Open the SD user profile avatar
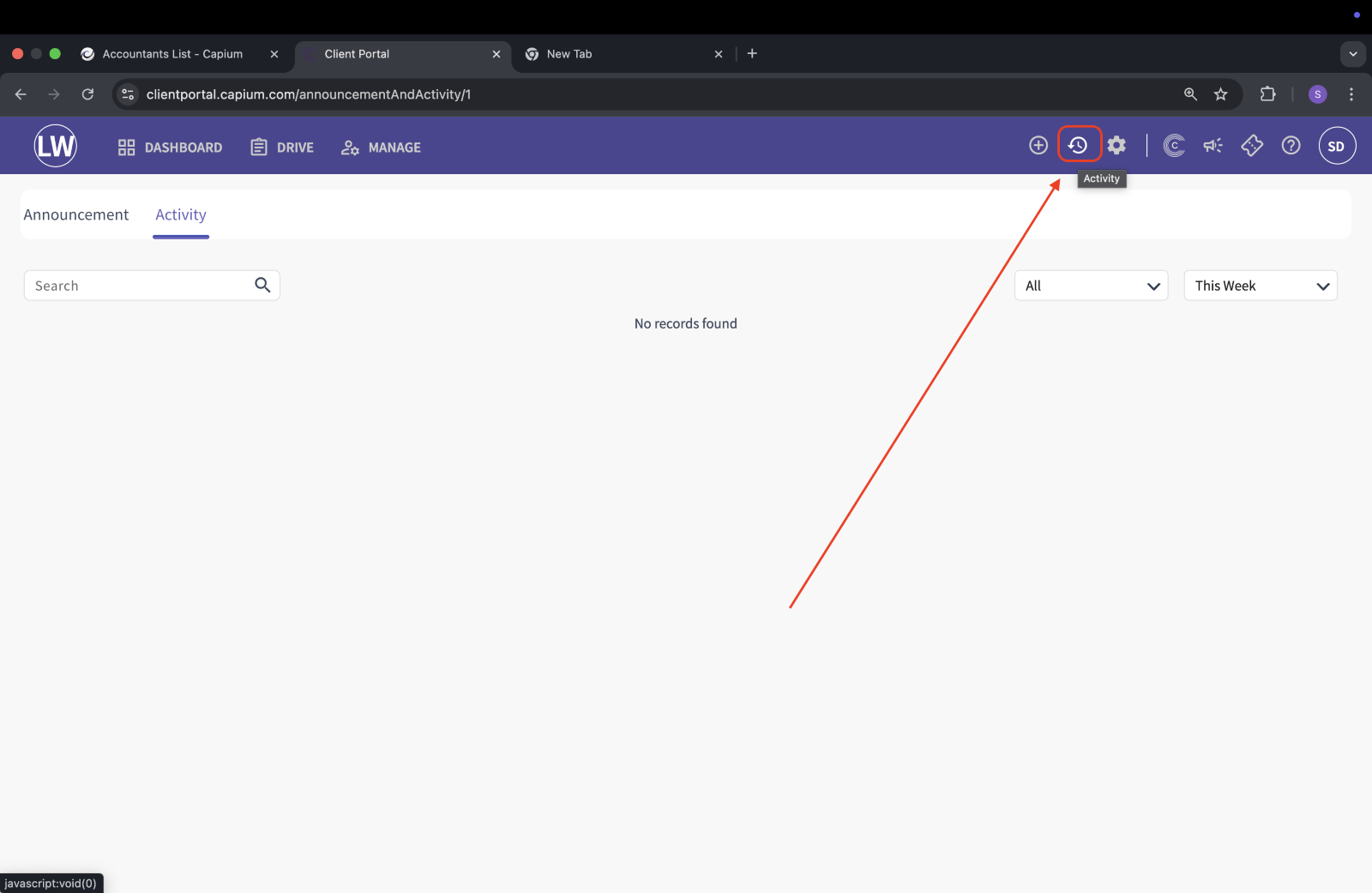Screen dimensions: 1372x893 click(x=1337, y=146)
